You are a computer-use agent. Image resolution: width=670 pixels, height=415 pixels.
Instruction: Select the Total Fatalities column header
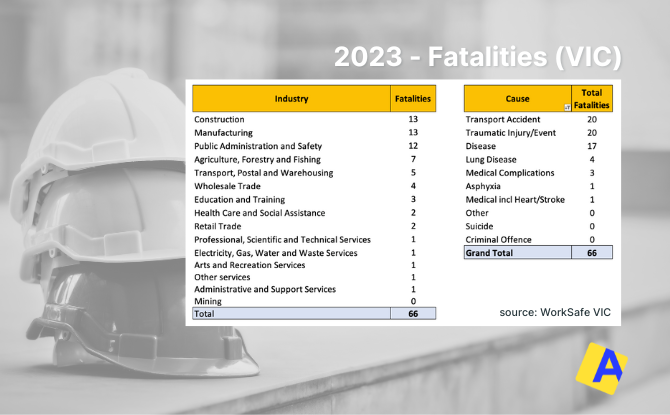coord(592,99)
